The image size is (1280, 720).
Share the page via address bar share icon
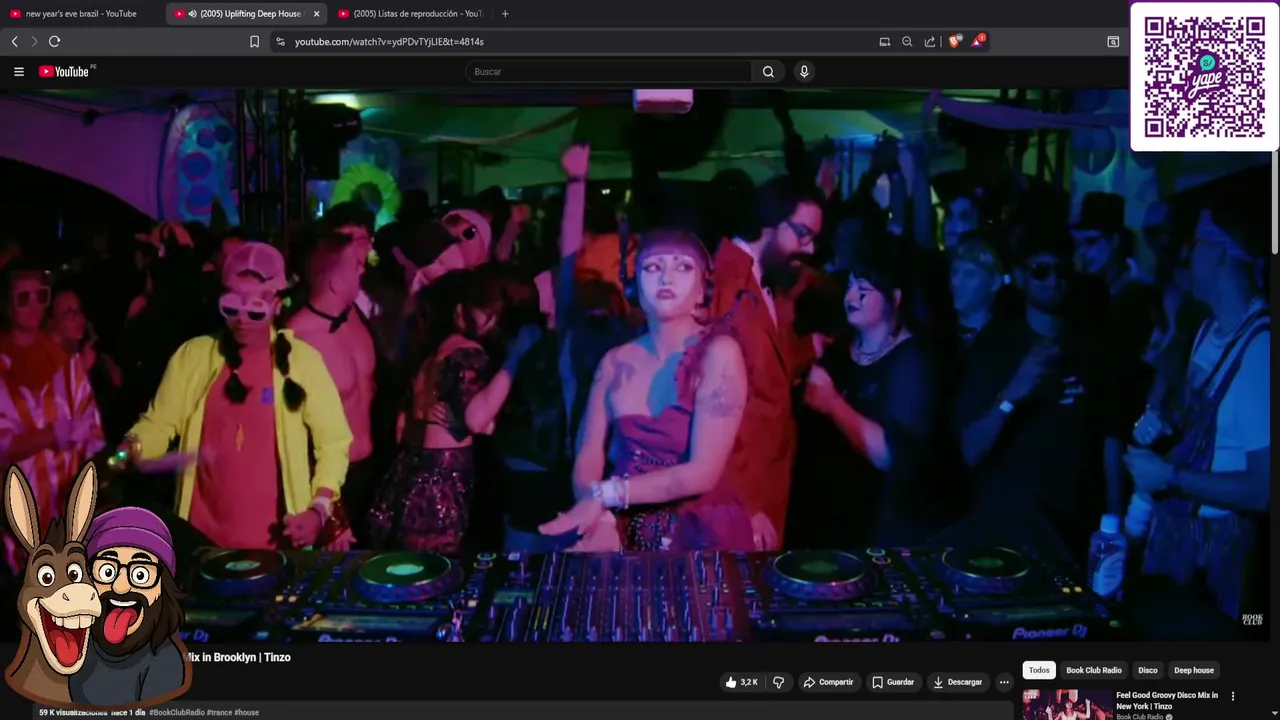coord(930,41)
